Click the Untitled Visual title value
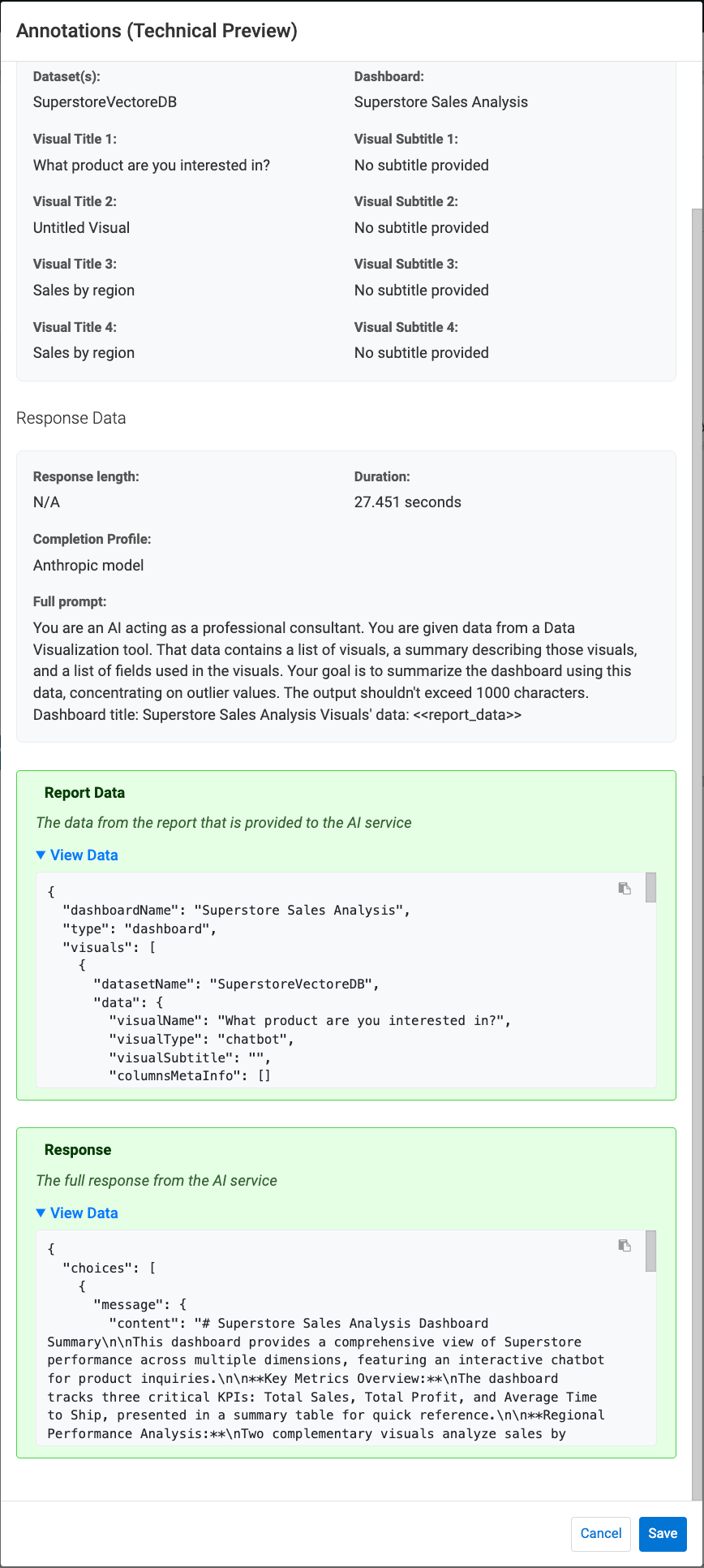The height and width of the screenshot is (1568, 704). tap(81, 228)
